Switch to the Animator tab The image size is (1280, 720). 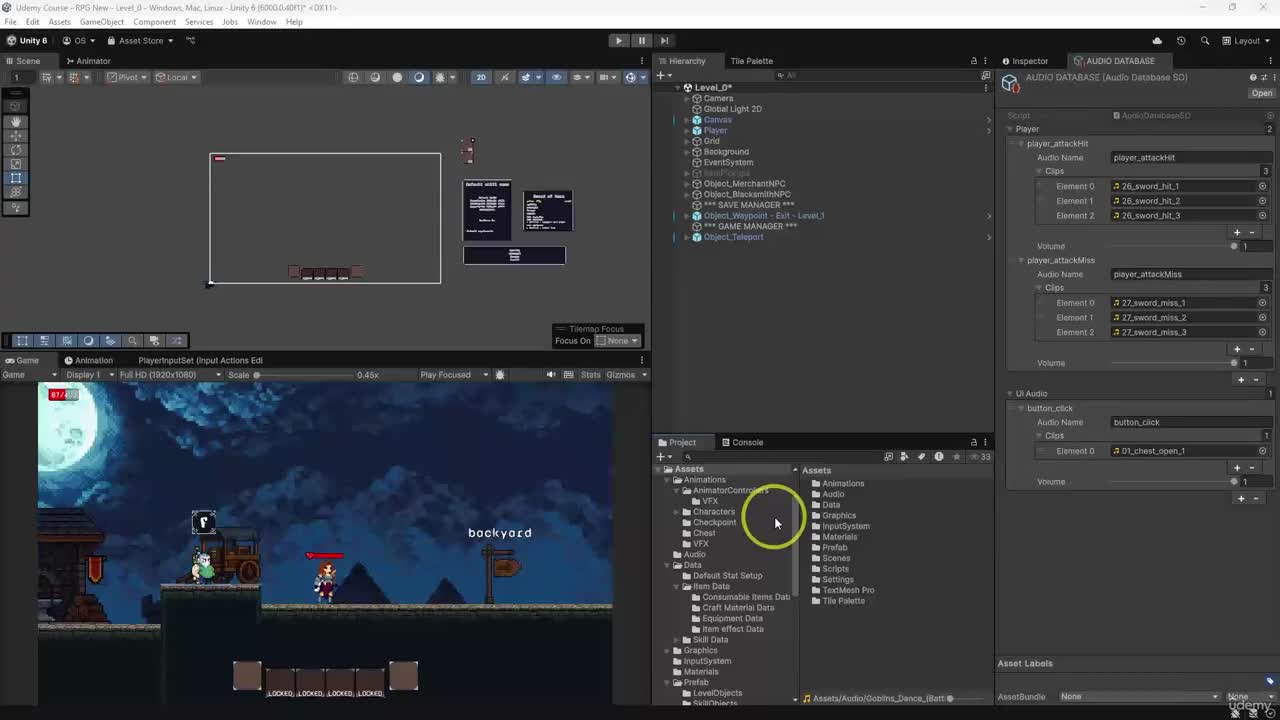(88, 61)
